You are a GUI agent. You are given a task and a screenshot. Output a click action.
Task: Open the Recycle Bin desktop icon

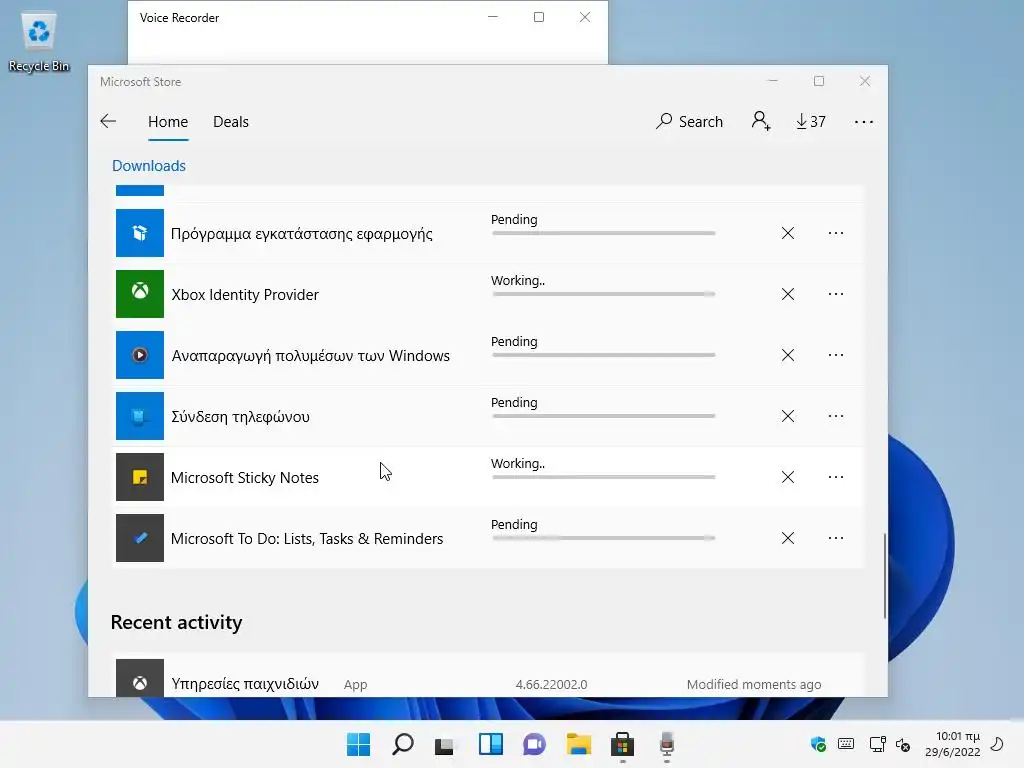pos(39,42)
